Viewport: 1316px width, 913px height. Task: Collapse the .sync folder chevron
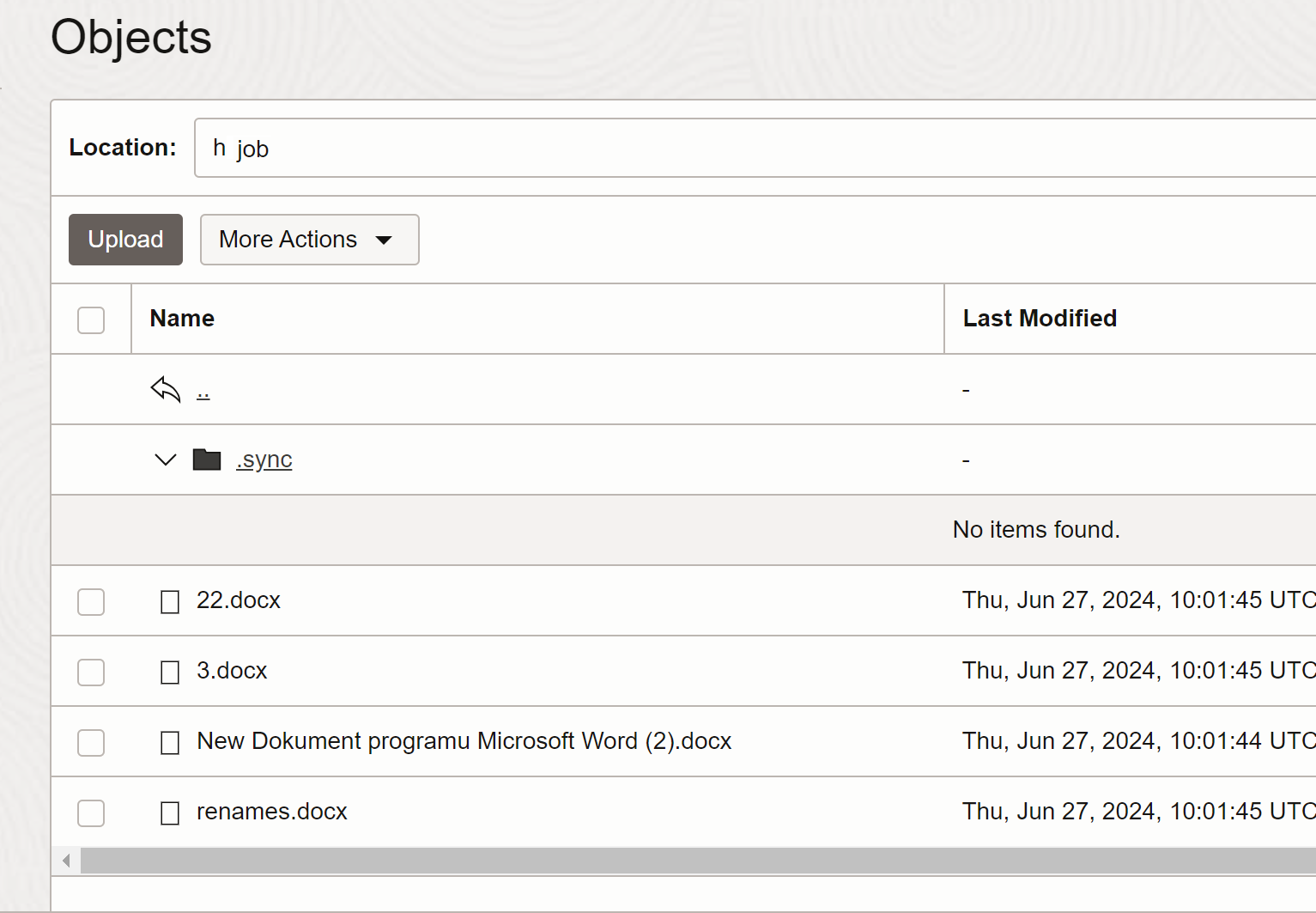pos(165,460)
